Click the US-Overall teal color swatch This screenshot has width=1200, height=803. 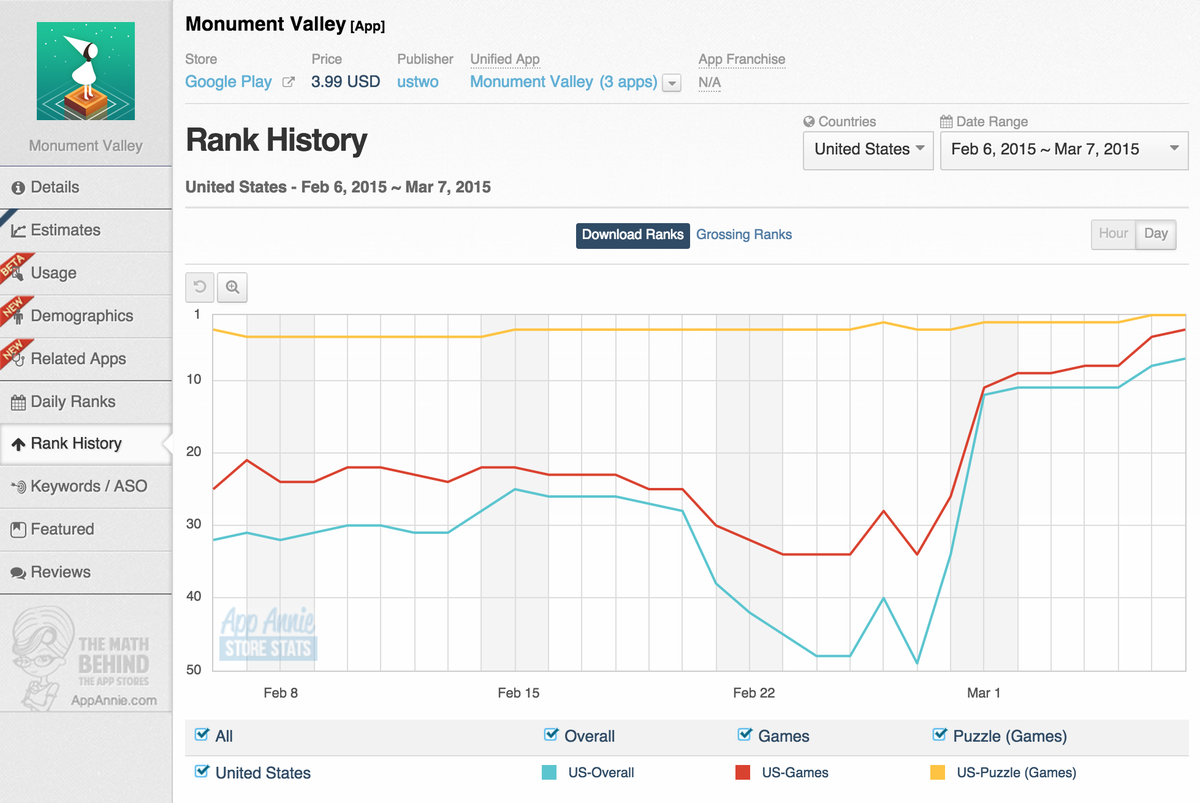[x=549, y=772]
